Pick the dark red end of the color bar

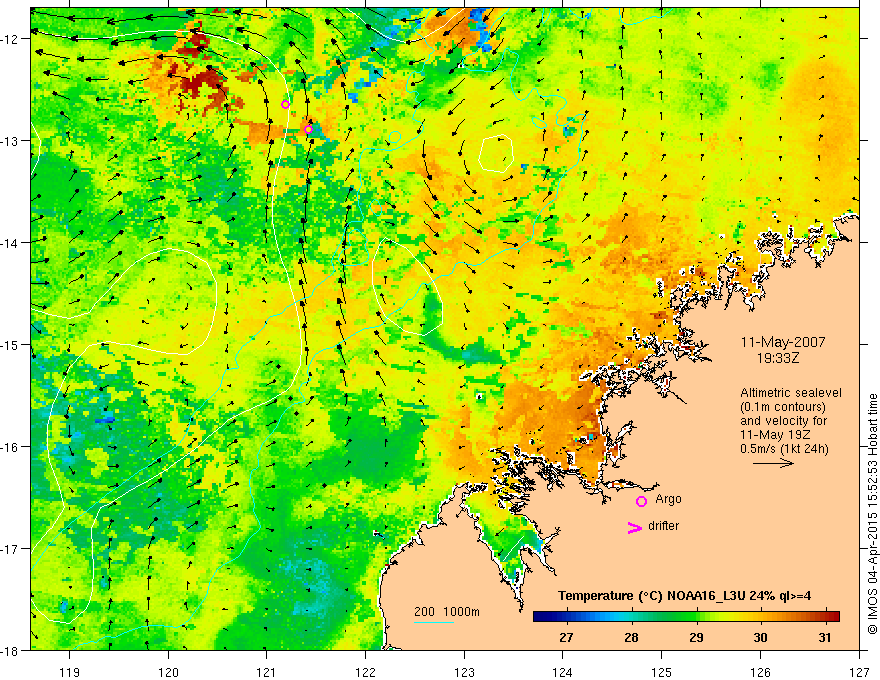tap(835, 617)
